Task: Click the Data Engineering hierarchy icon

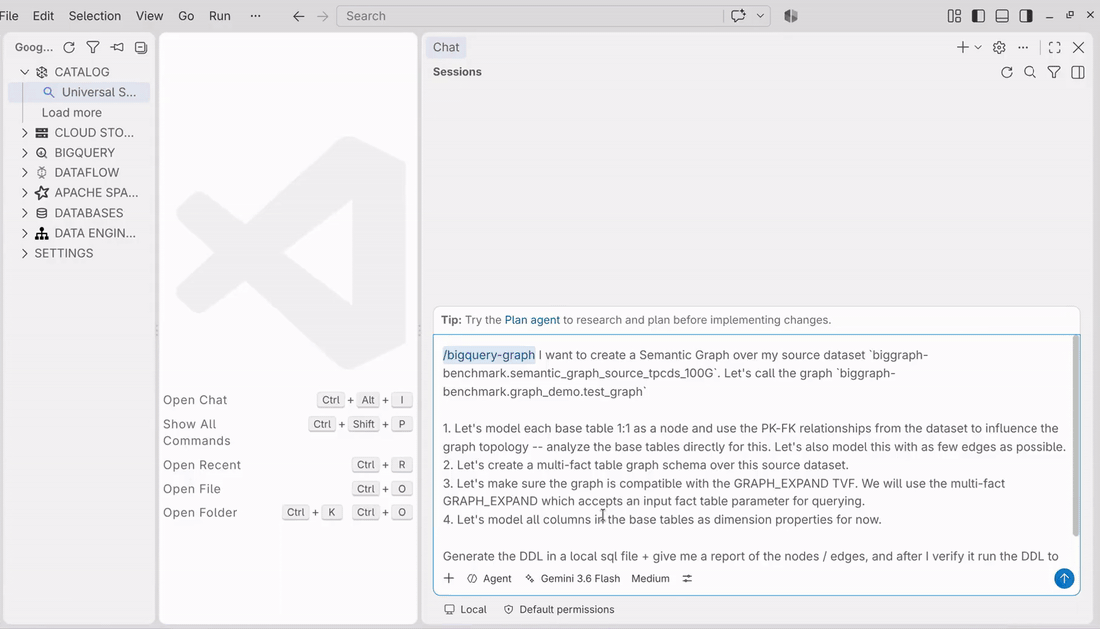Action: (42, 233)
